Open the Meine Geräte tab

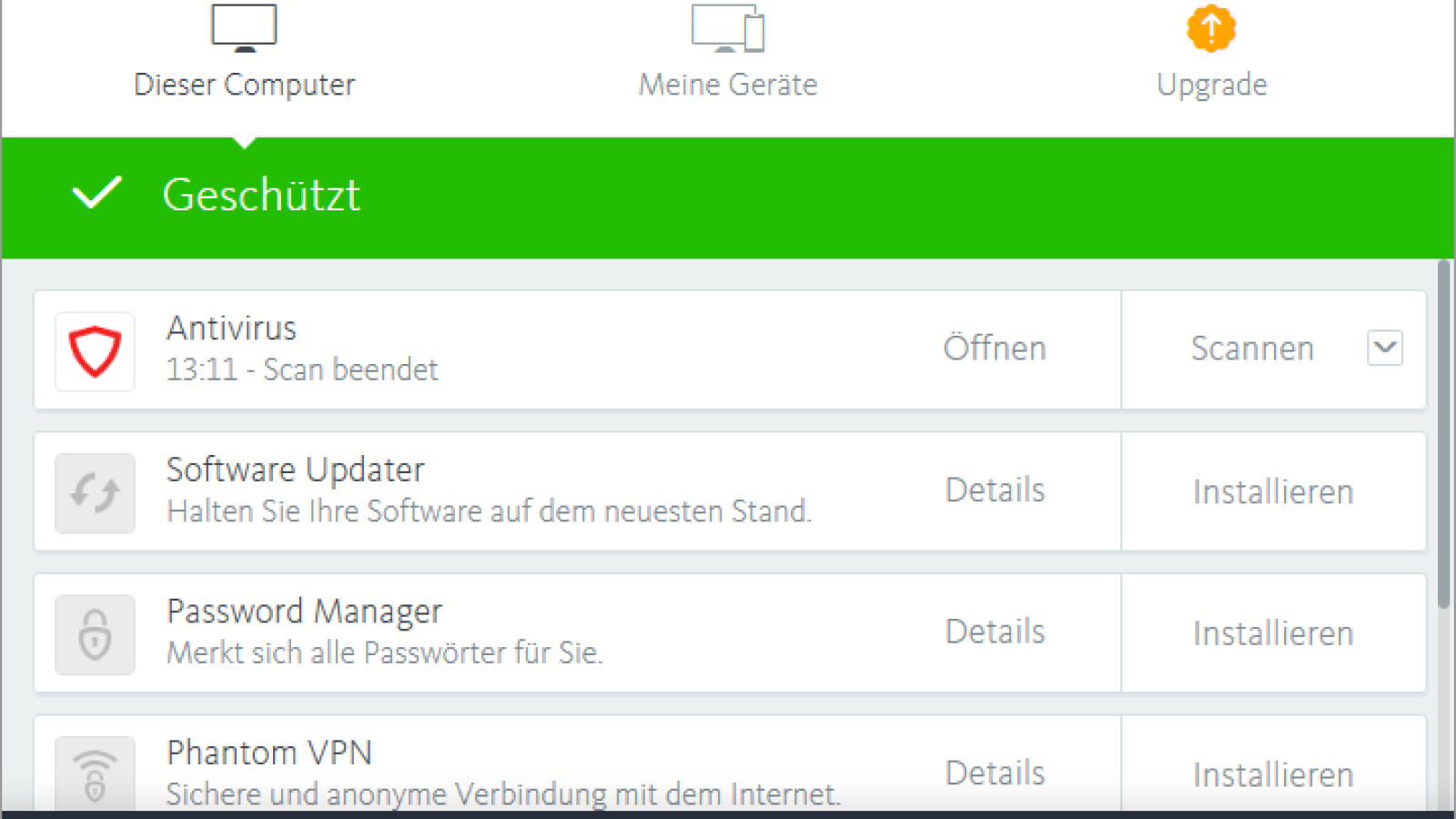coord(728,85)
